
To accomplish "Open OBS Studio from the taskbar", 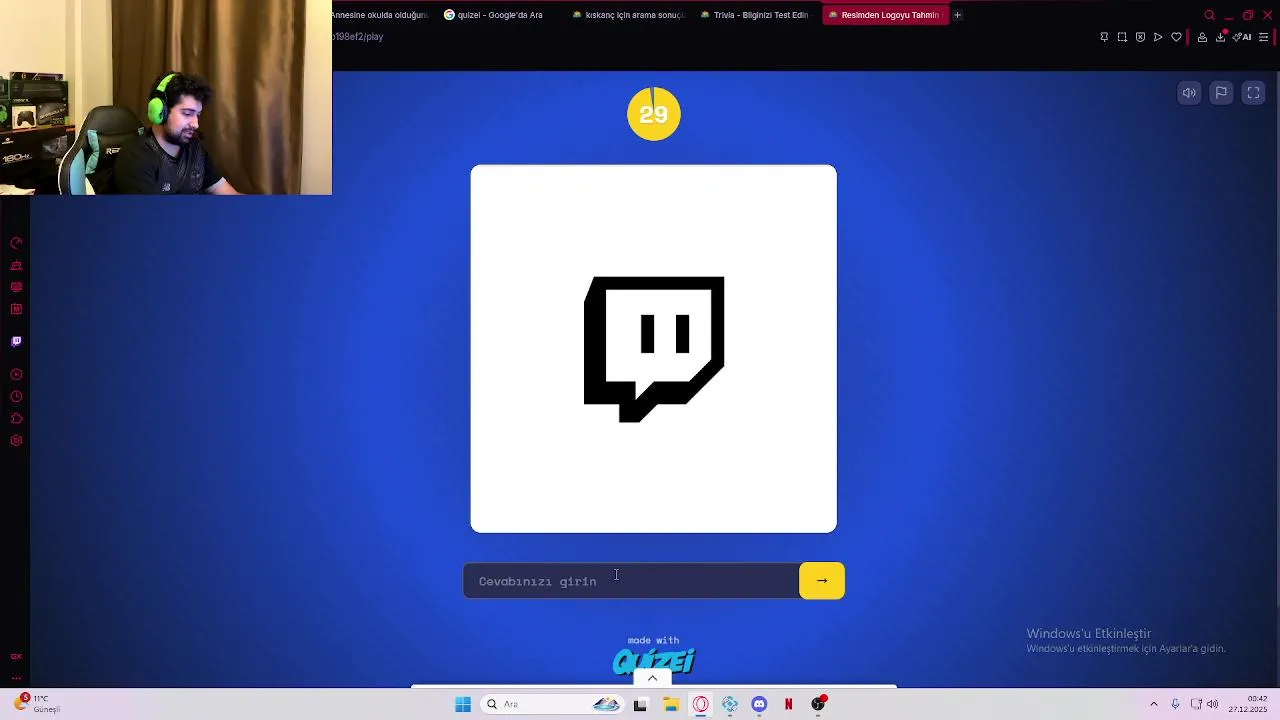I will 818,704.
